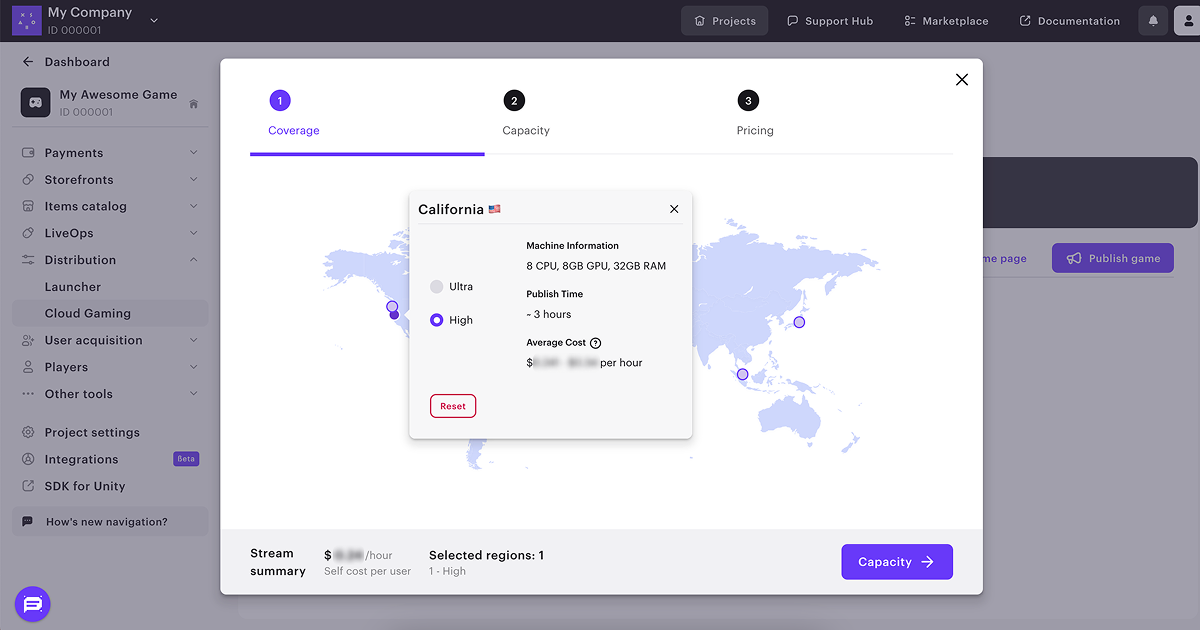This screenshot has width=1200, height=630.
Task: Click the back arrow next to Dashboard
Action: tap(28, 62)
